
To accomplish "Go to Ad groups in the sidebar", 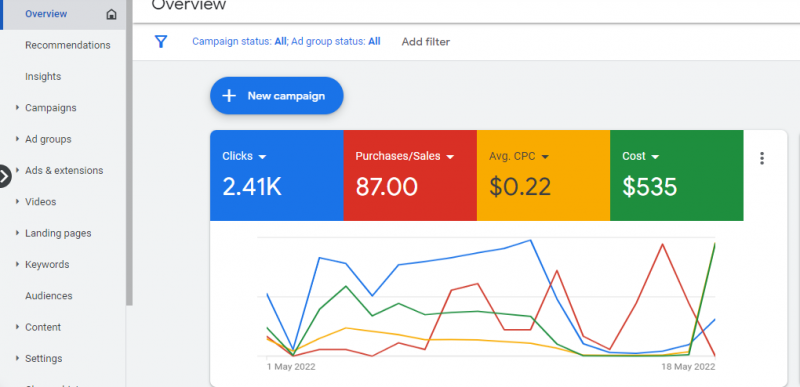I will click(48, 139).
